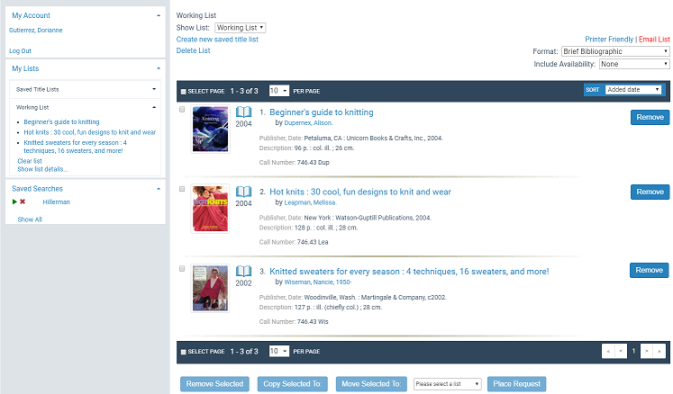Open the Format dropdown showing Brief Bibliographic
Image resolution: width=673 pixels, height=394 pixels.
point(615,51)
